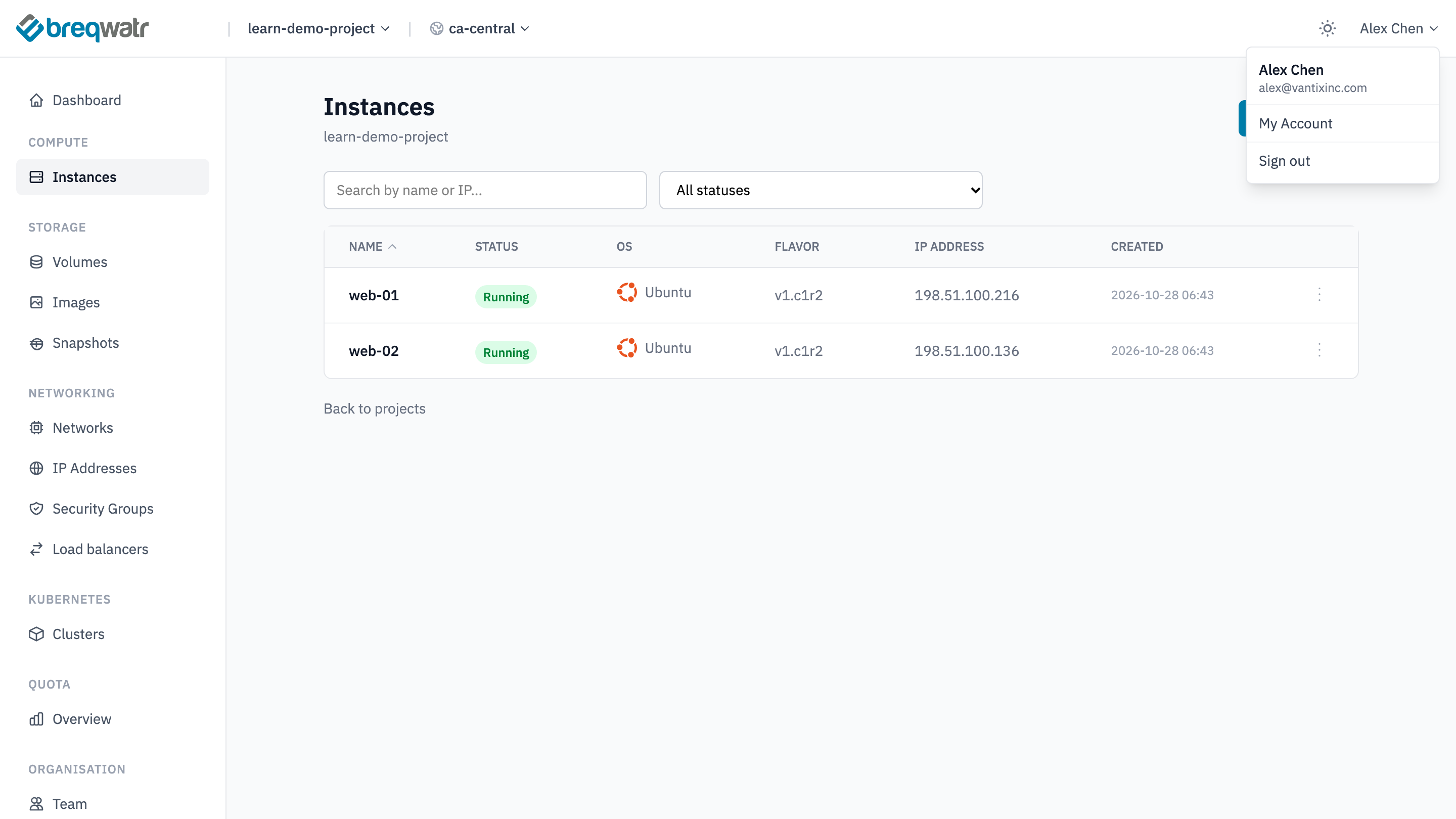This screenshot has width=1456, height=819.
Task: Click the Ubuntu icon in web-02 row
Action: point(627,348)
